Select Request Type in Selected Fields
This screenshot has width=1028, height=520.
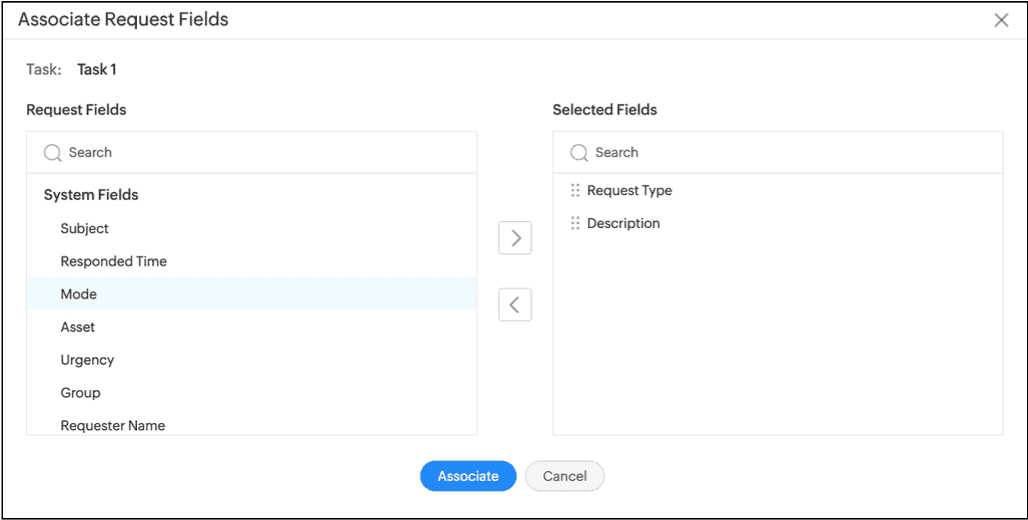click(x=630, y=191)
